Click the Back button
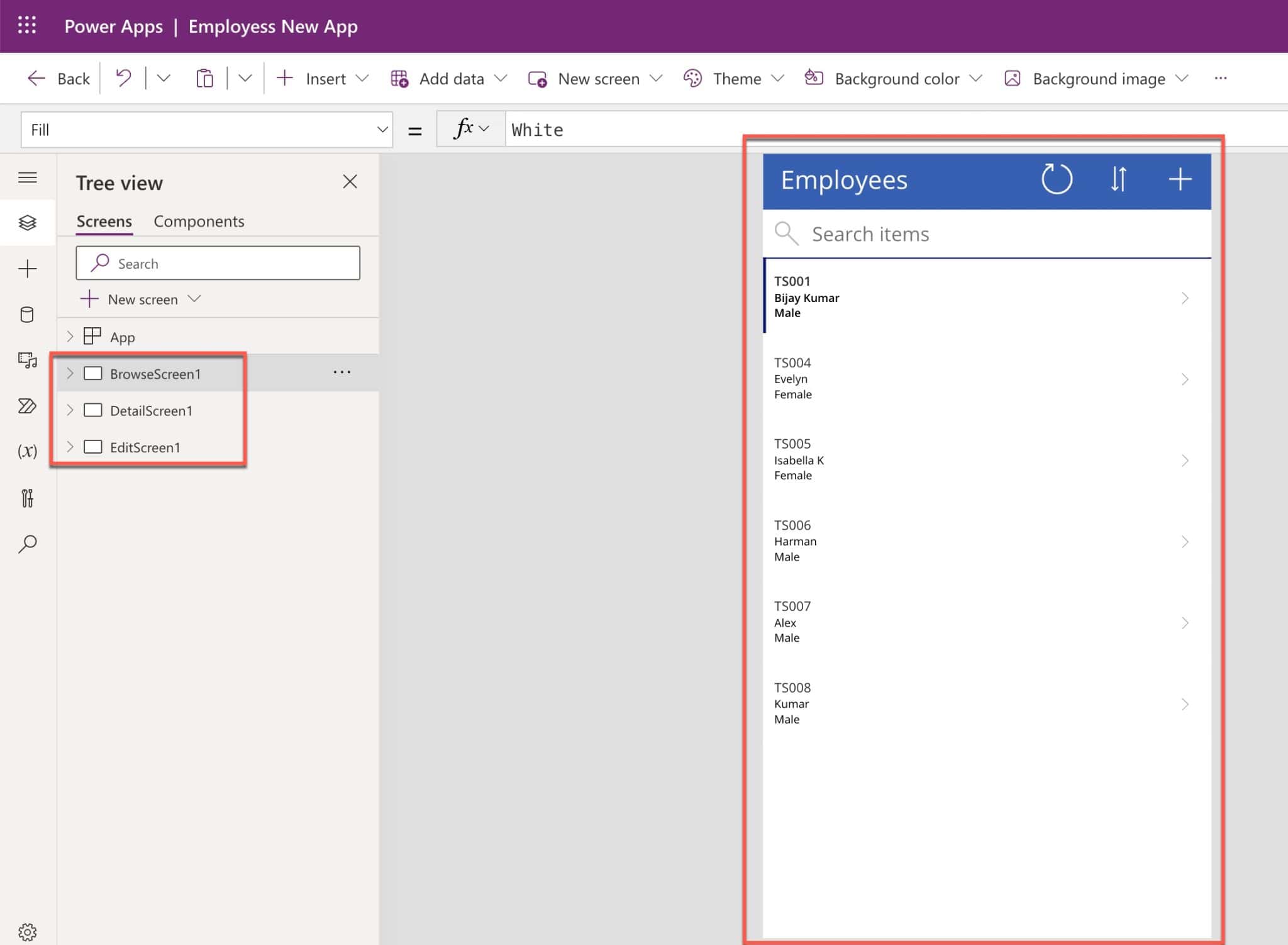Screen dimensions: 1288x945 click(x=58, y=78)
